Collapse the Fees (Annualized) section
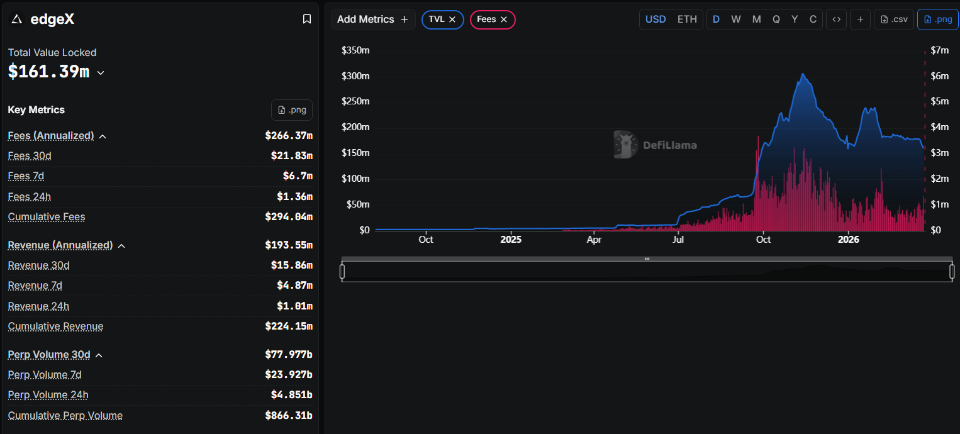The width and height of the screenshot is (960, 434). (x=102, y=136)
